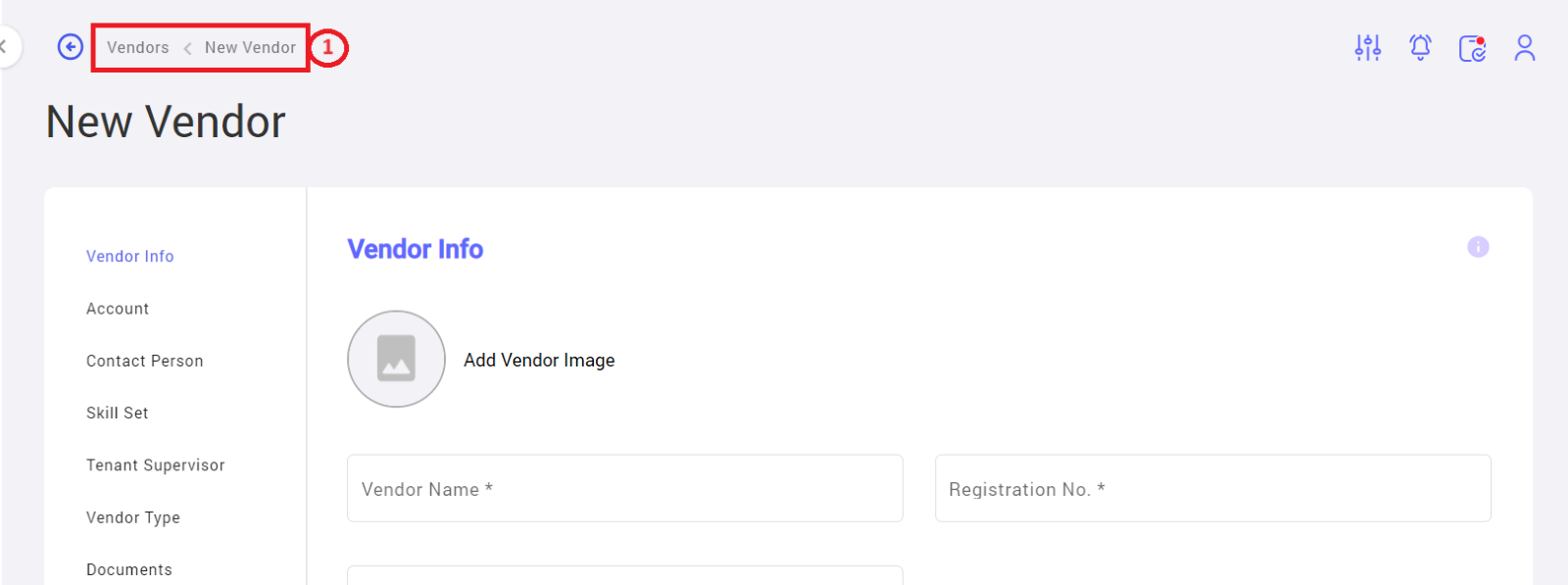Open the Contact Person section
The height and width of the screenshot is (585, 1568).
(x=145, y=361)
